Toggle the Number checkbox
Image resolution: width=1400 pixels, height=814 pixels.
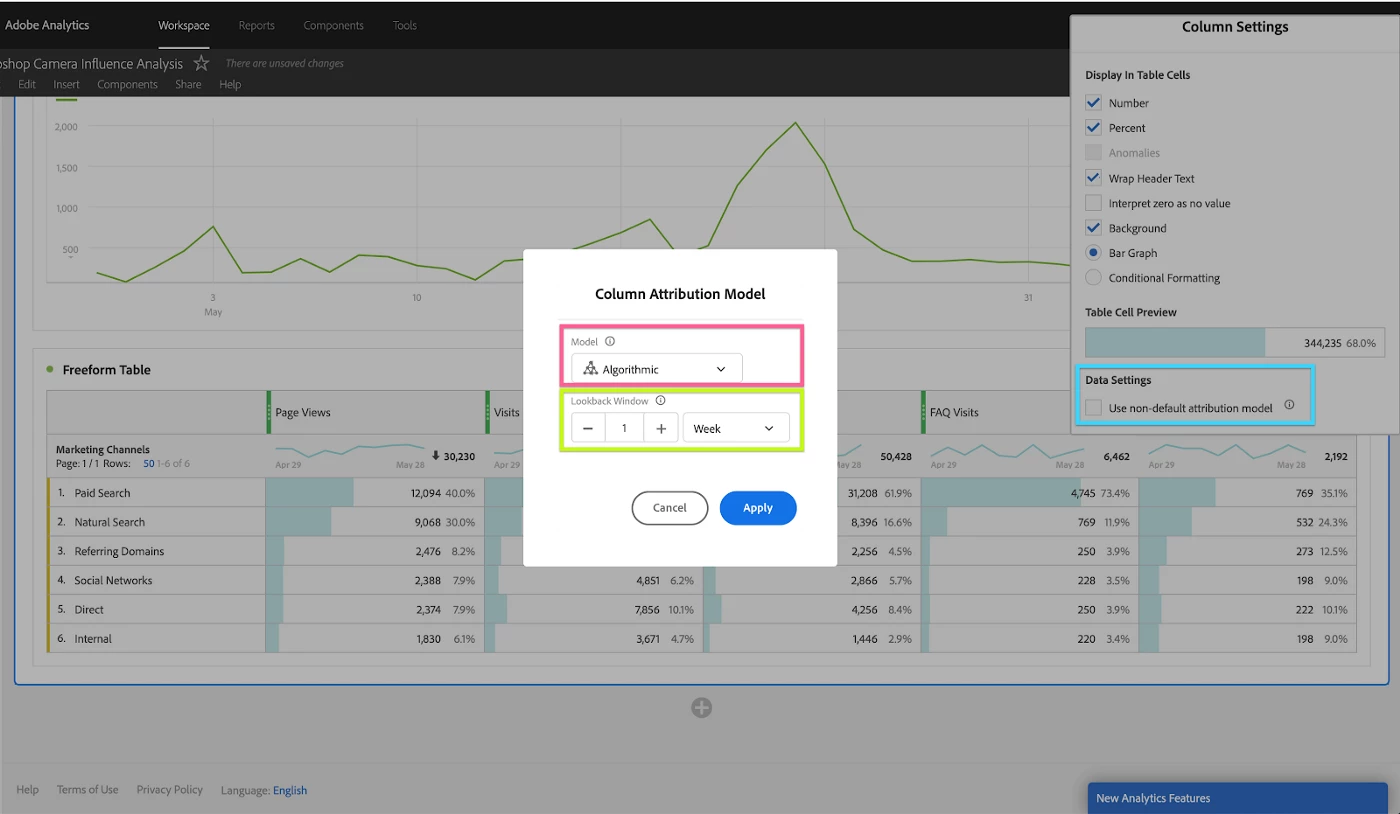point(1093,102)
